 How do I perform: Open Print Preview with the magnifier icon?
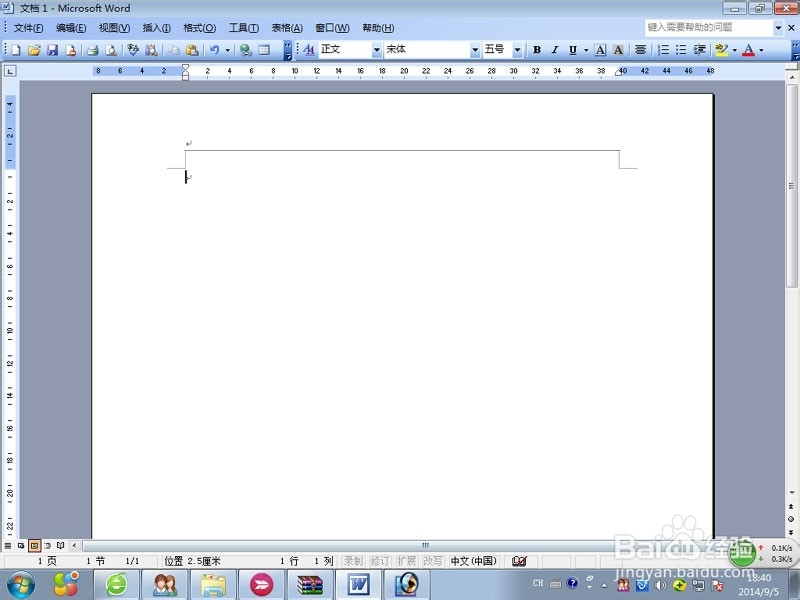click(111, 50)
